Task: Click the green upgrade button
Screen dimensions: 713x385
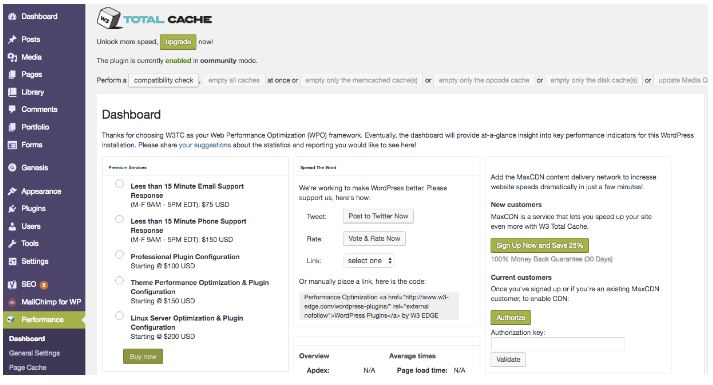Action: click(x=178, y=42)
